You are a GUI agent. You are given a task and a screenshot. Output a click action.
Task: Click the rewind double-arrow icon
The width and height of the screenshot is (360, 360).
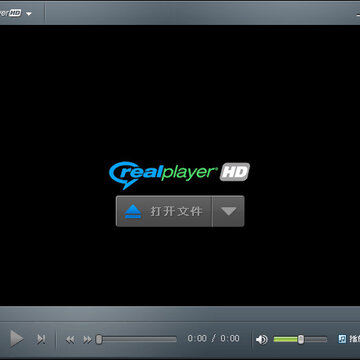[70, 340]
